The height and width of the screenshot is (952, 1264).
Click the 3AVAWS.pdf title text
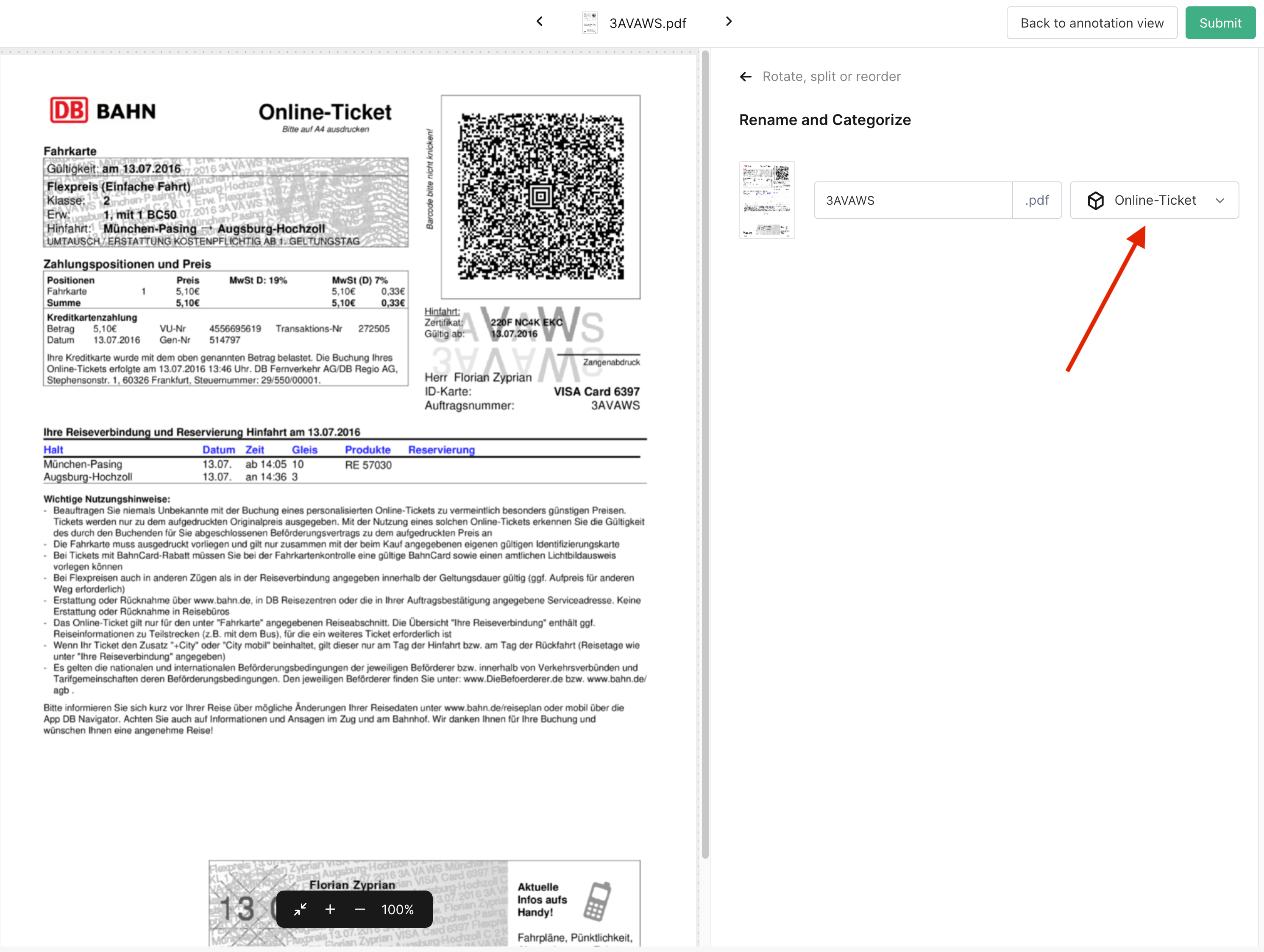pyautogui.click(x=648, y=23)
